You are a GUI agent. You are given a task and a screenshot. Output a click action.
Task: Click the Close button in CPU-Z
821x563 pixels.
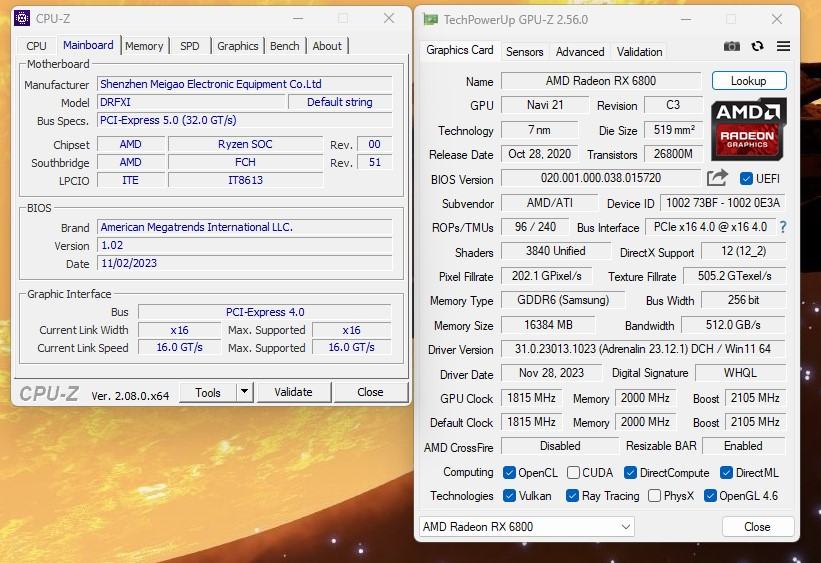370,392
